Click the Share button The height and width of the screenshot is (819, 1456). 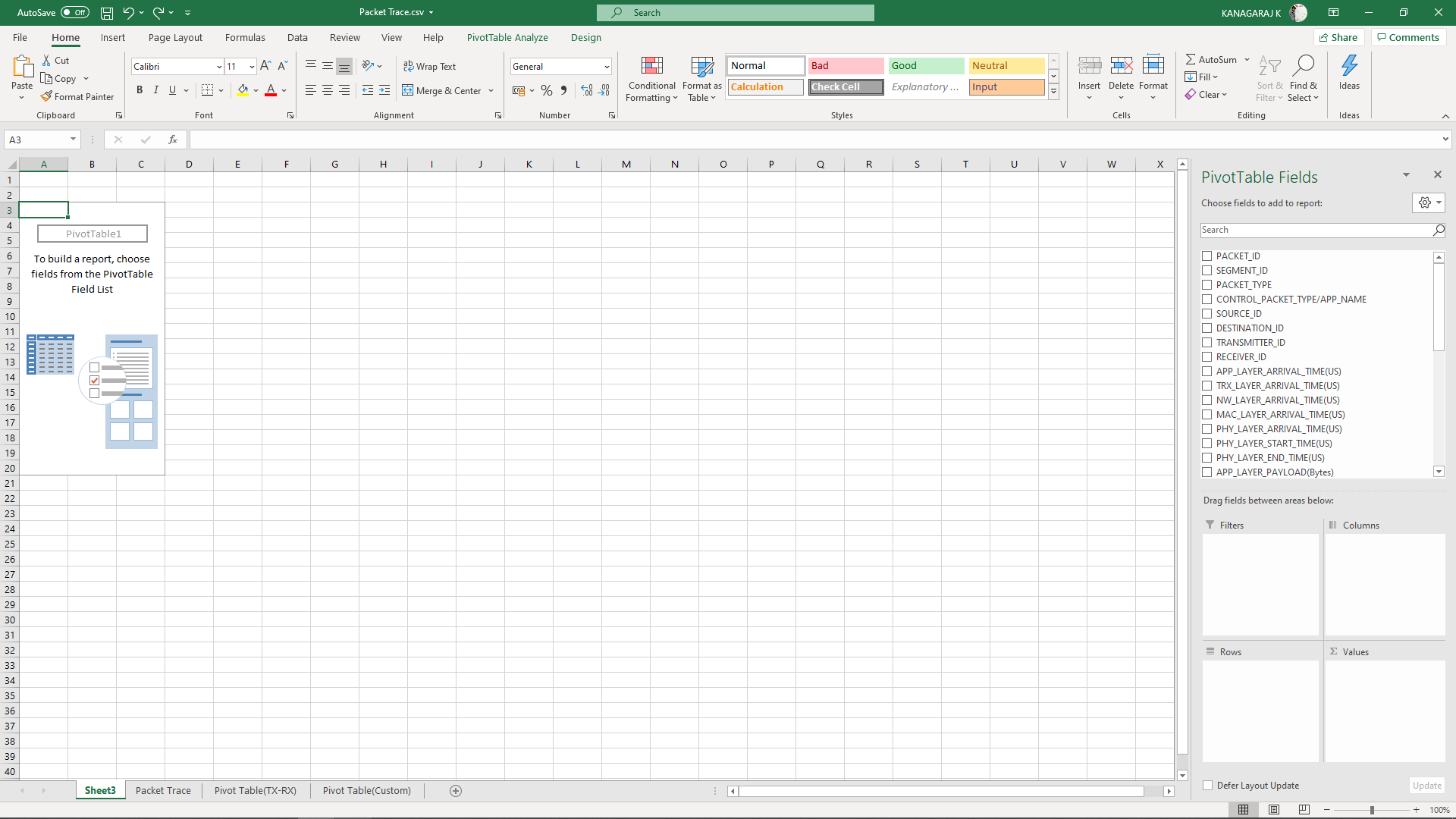(1338, 37)
